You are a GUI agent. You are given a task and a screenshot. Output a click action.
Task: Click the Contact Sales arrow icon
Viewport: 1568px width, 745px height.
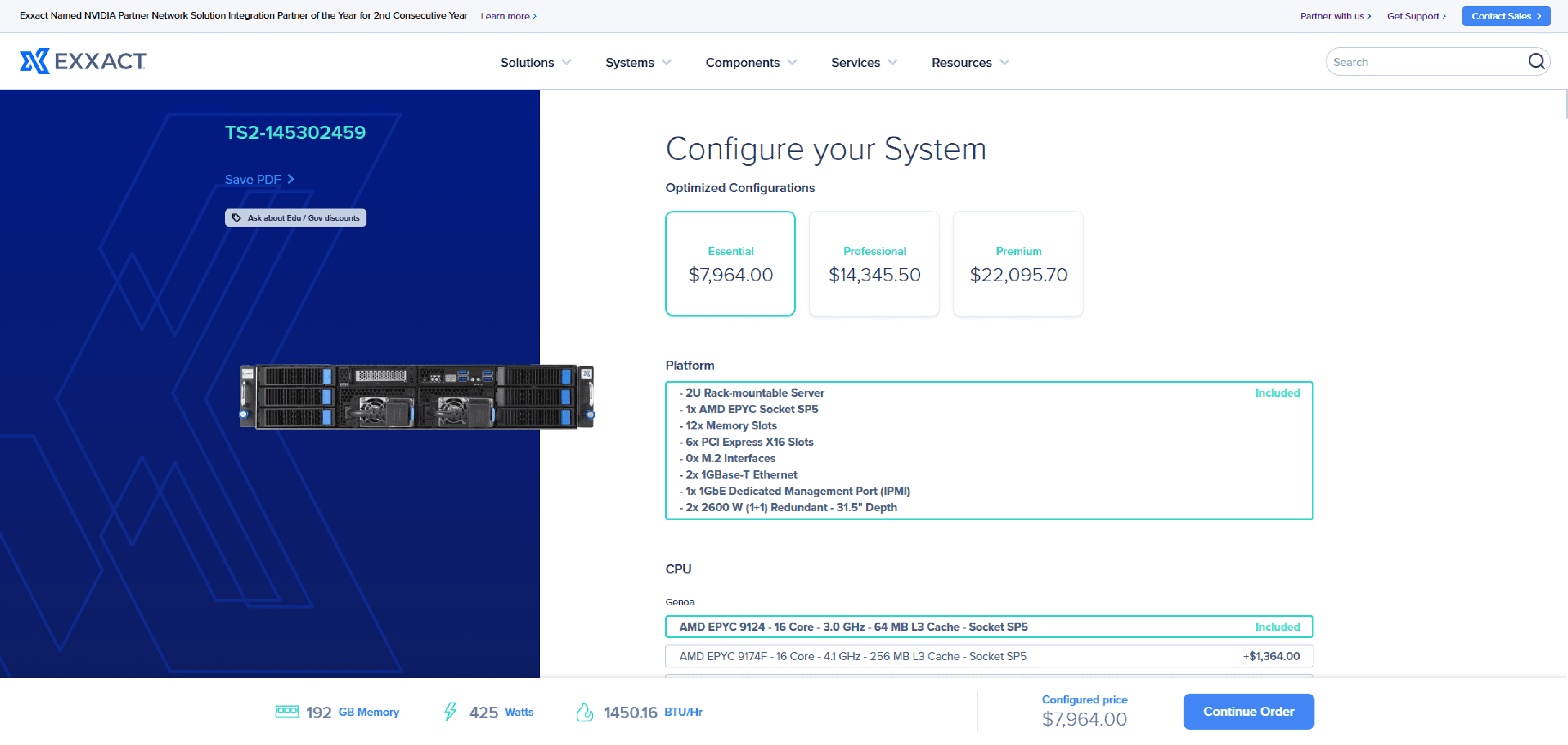tap(1539, 16)
